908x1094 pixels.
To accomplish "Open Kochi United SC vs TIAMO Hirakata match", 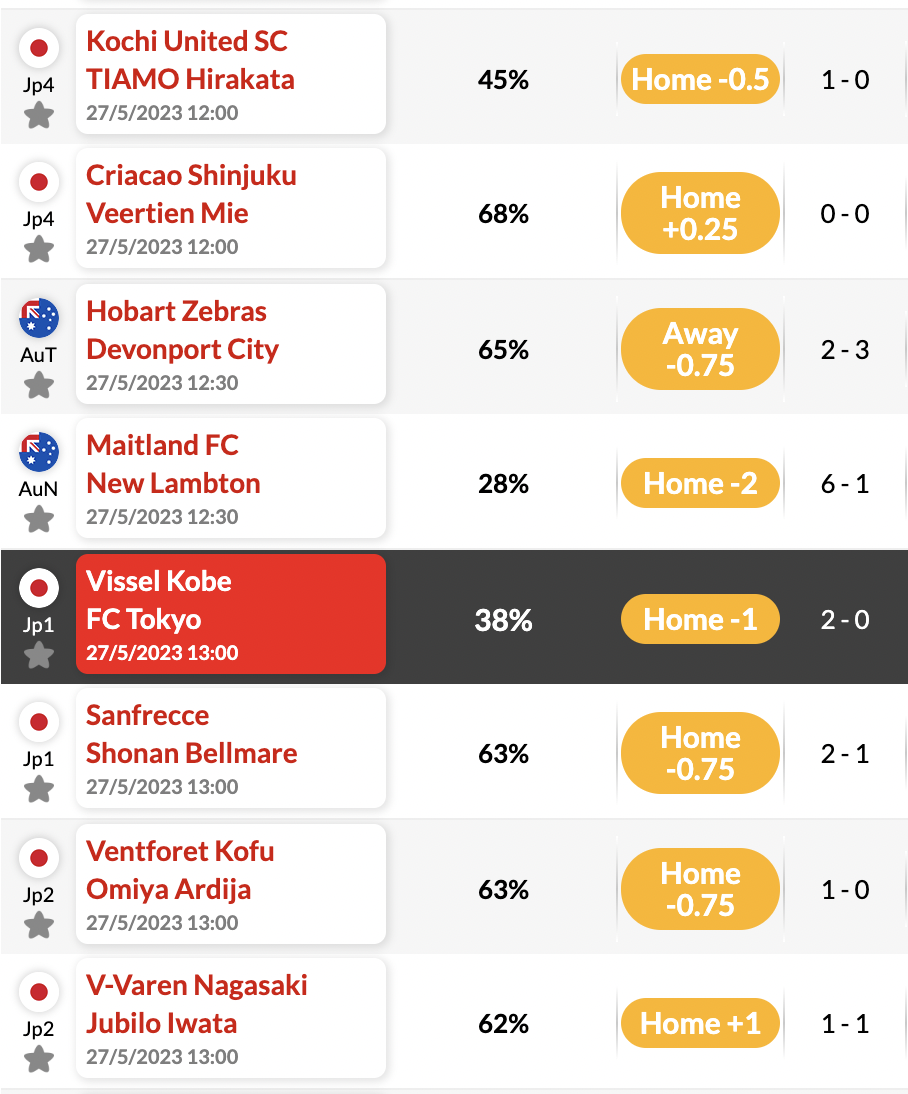I will click(x=231, y=74).
